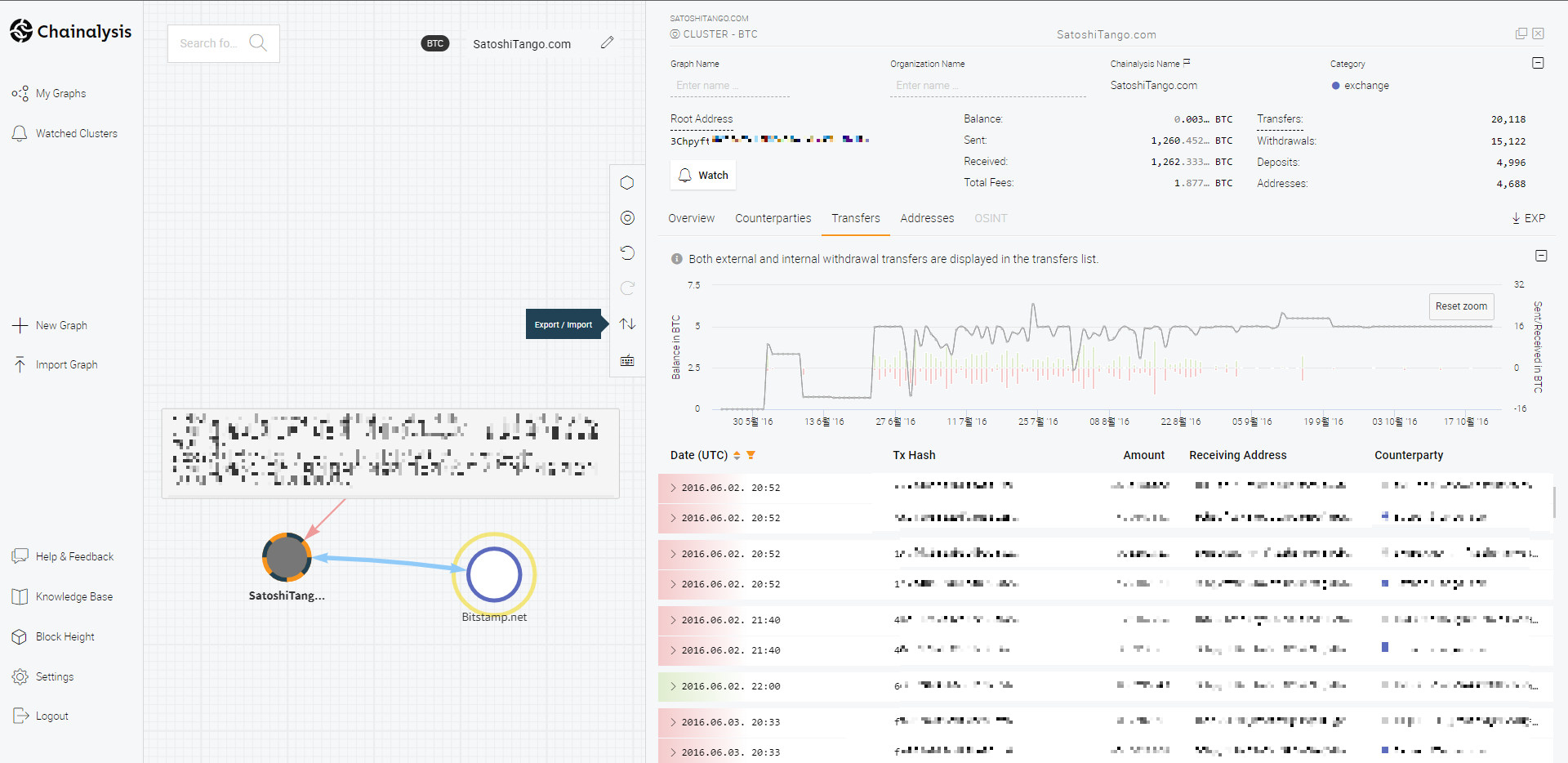Viewport: 1568px width, 763px height.
Task: Click the transfers list scrollbar
Action: coord(1554,502)
